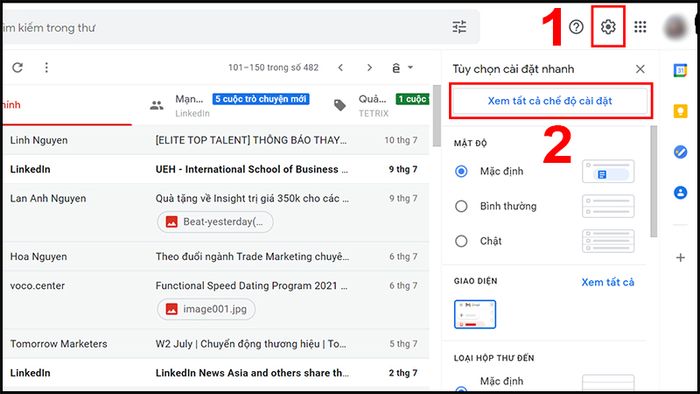
Task: Get add-ons with plus icon
Action: click(x=680, y=257)
